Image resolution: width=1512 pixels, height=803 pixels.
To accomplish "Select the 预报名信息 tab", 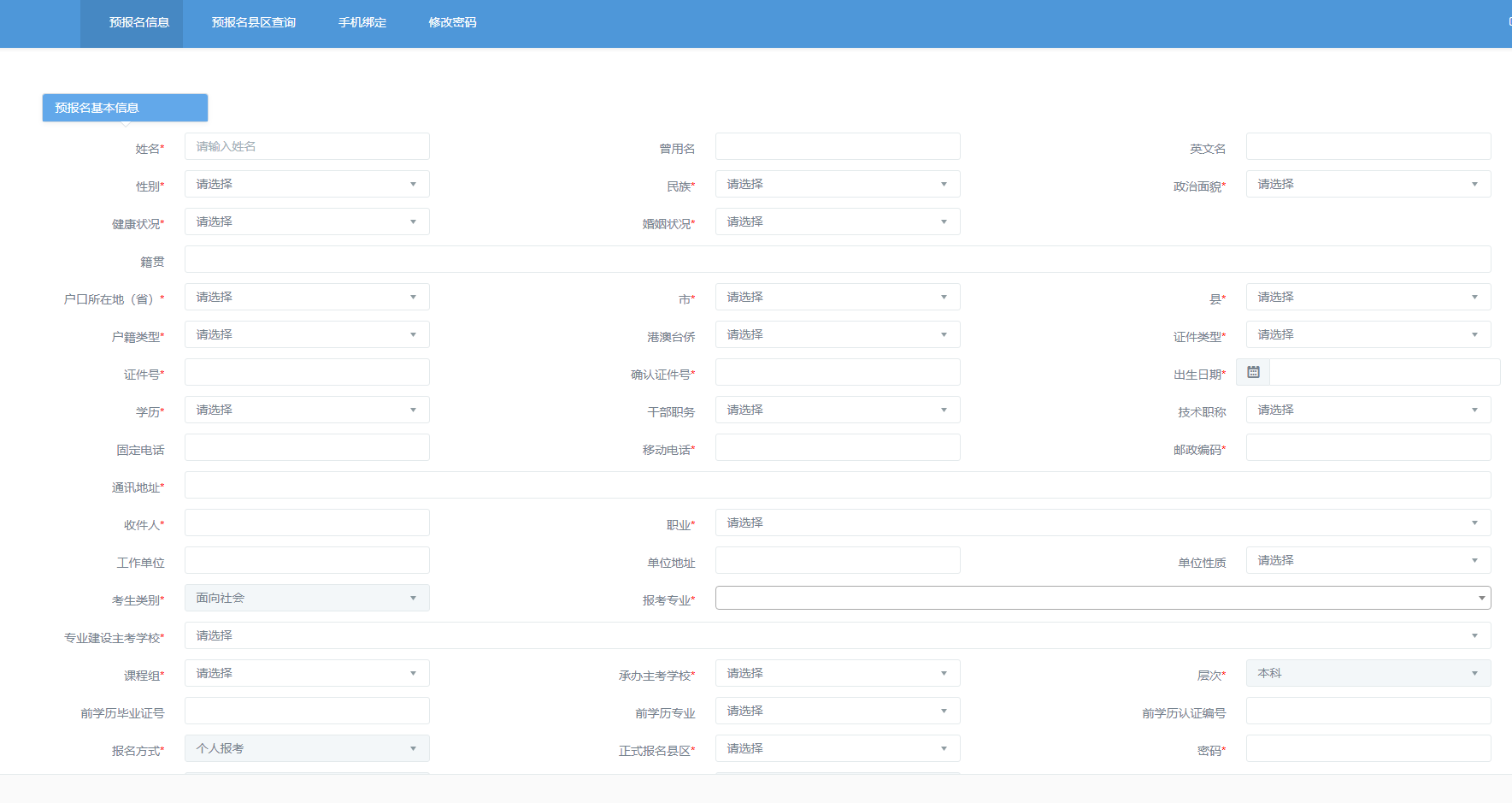I will pyautogui.click(x=139, y=22).
